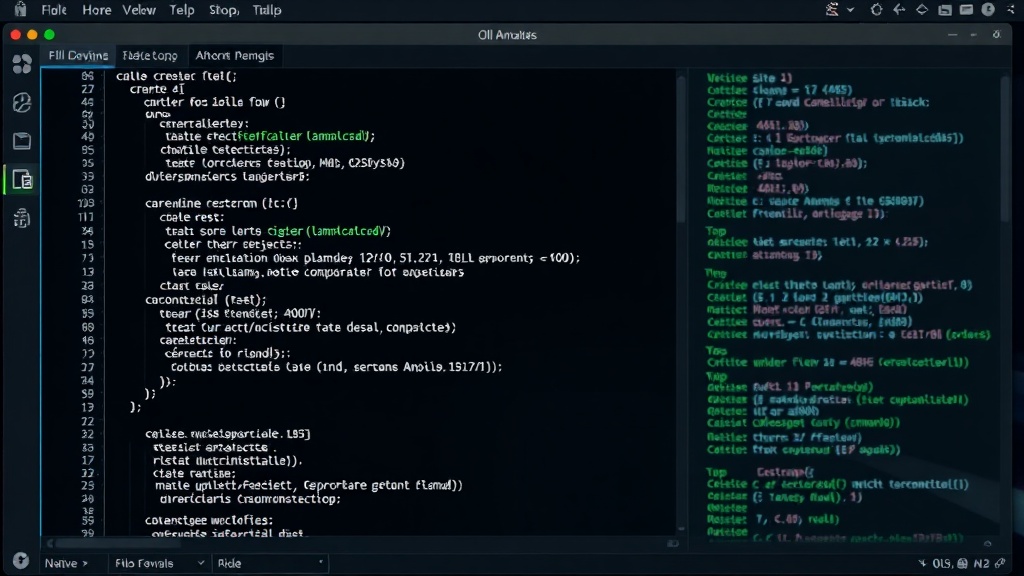Click the Nanve status bar button
The image size is (1024, 576).
(66, 563)
